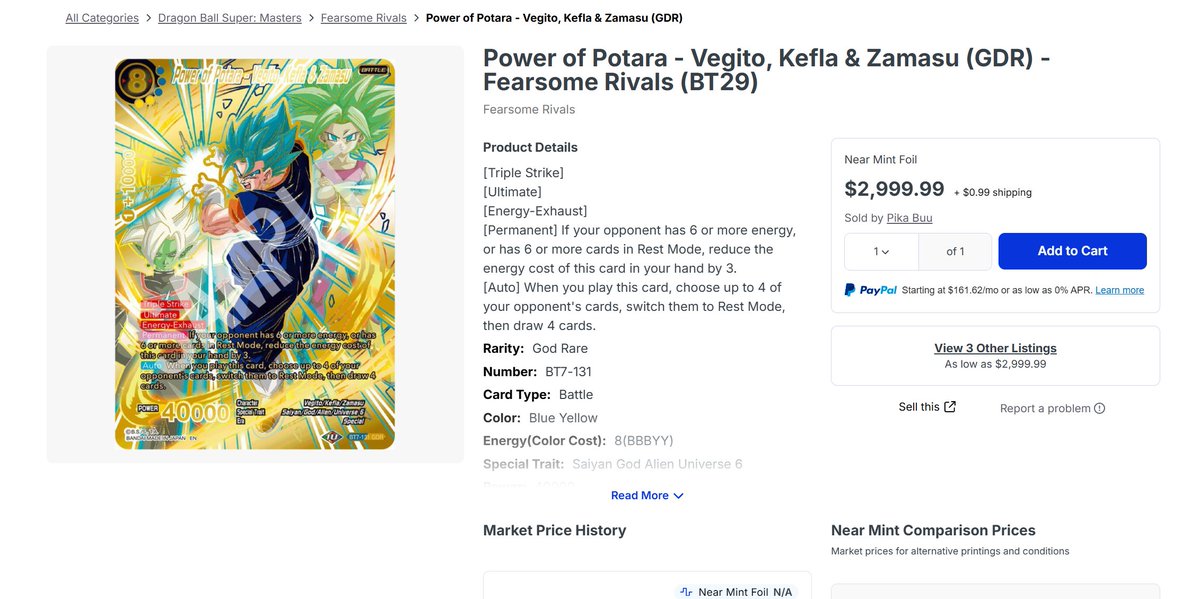Image resolution: width=1200 pixels, height=599 pixels.
Task: Follow the PayPal Learn more link
Action: (1119, 290)
